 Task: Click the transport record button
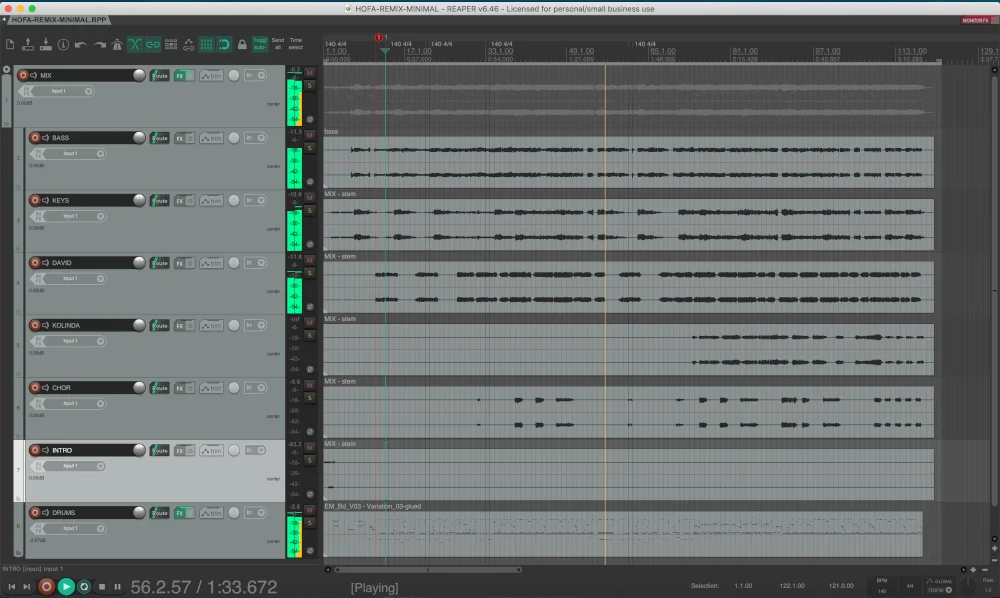click(46, 587)
